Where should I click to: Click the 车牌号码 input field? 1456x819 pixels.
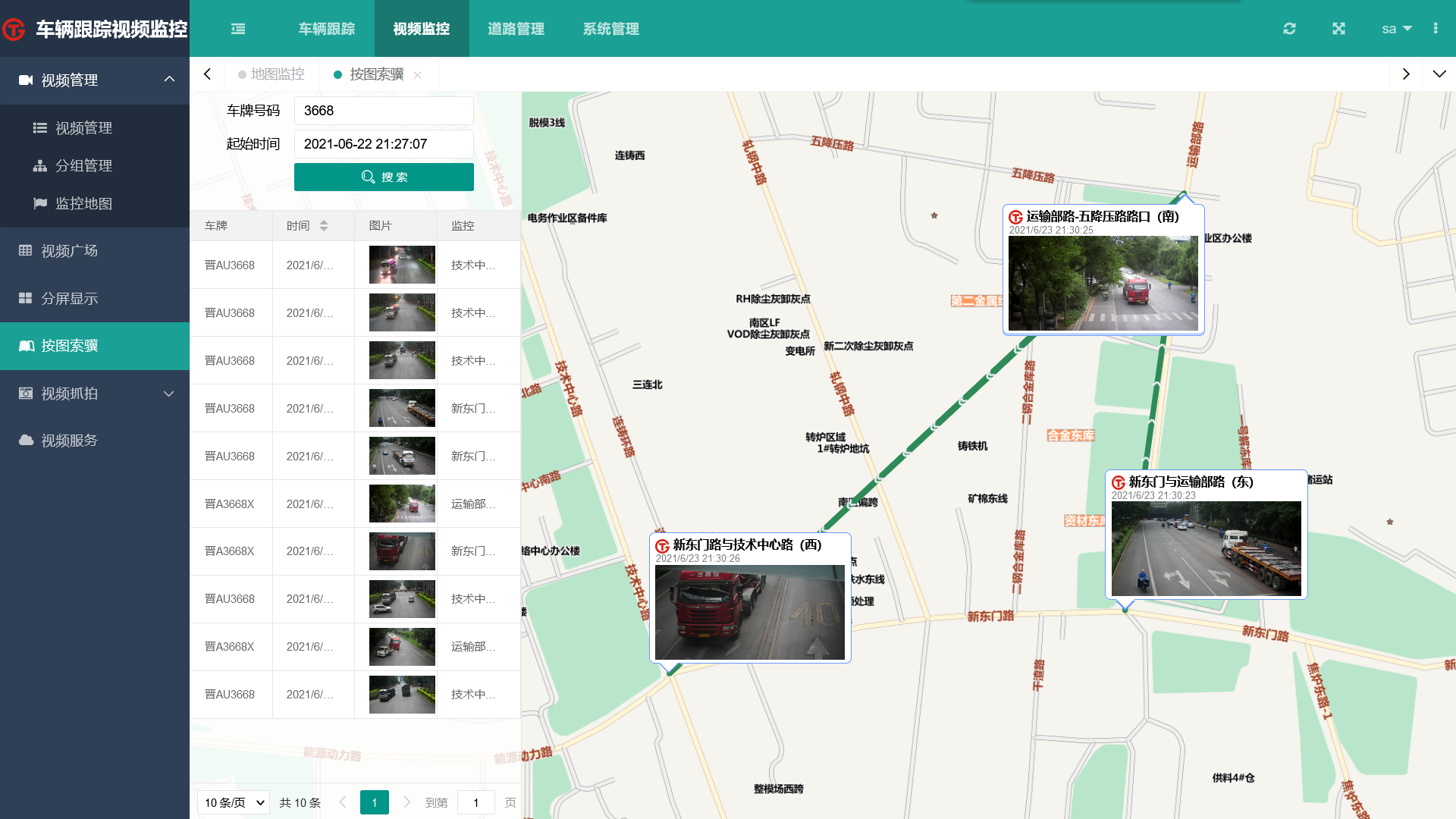pos(384,111)
